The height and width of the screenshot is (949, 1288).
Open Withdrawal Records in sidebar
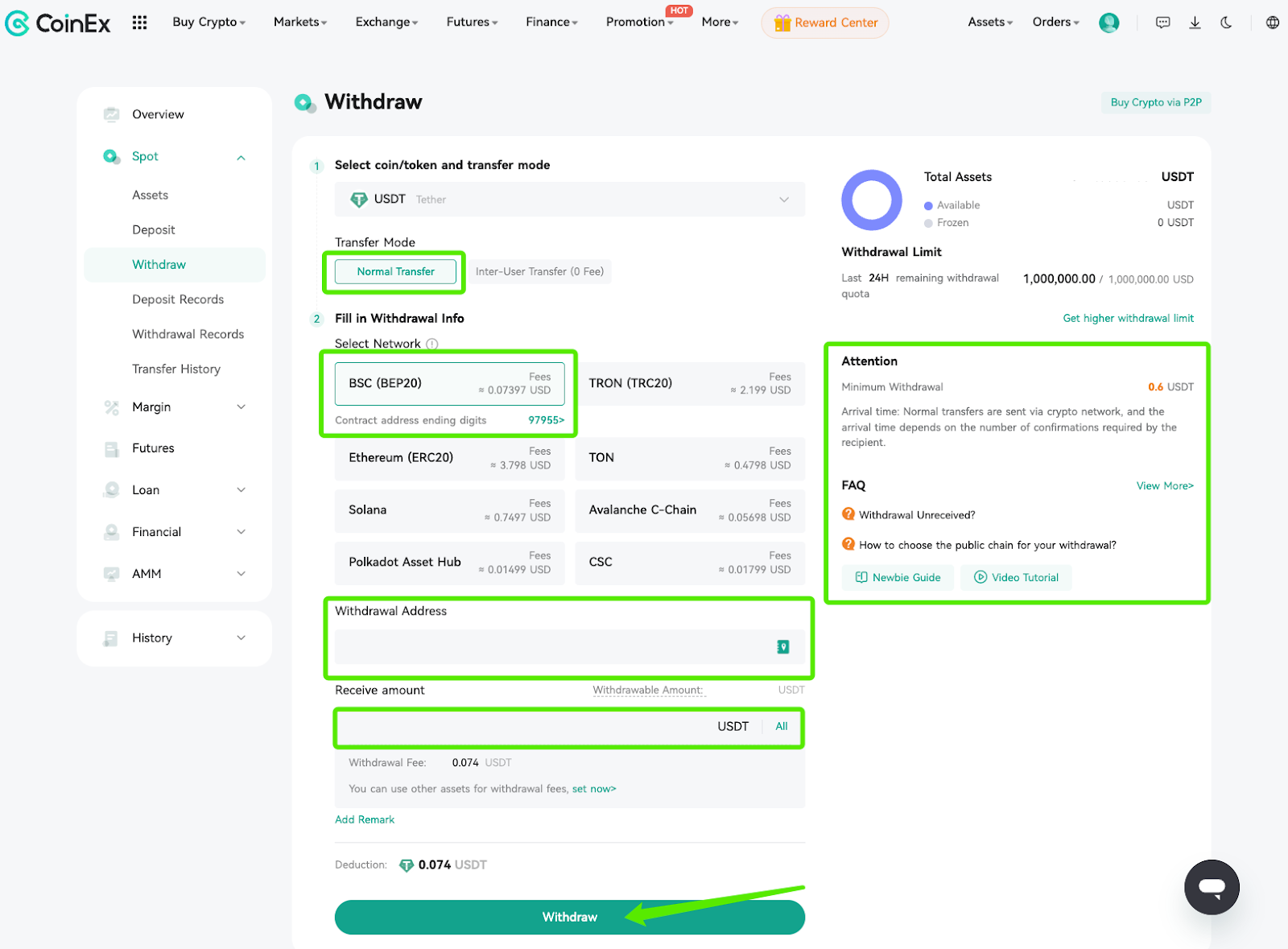tap(188, 334)
